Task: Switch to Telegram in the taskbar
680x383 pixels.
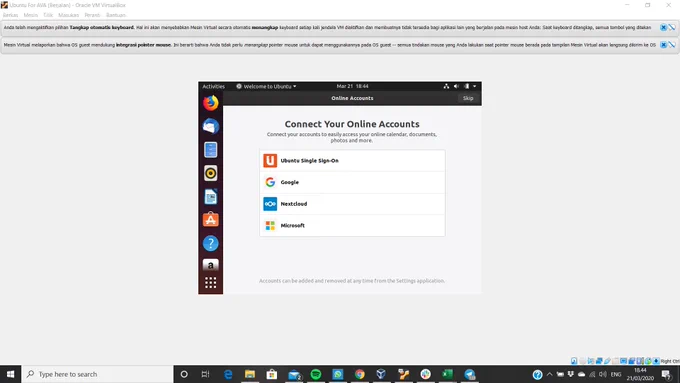Action: coord(470,374)
